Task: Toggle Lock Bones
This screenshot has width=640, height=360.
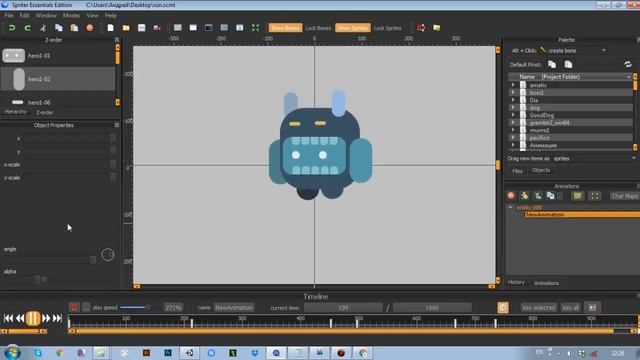Action: point(318,28)
